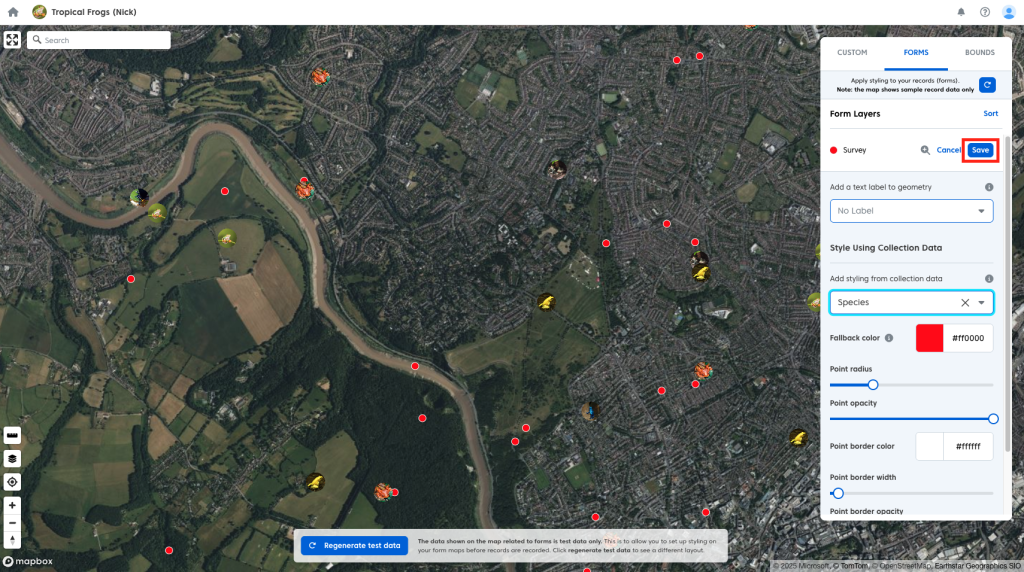Select the ruler measure tool
The width and height of the screenshot is (1024, 572).
[x=12, y=436]
